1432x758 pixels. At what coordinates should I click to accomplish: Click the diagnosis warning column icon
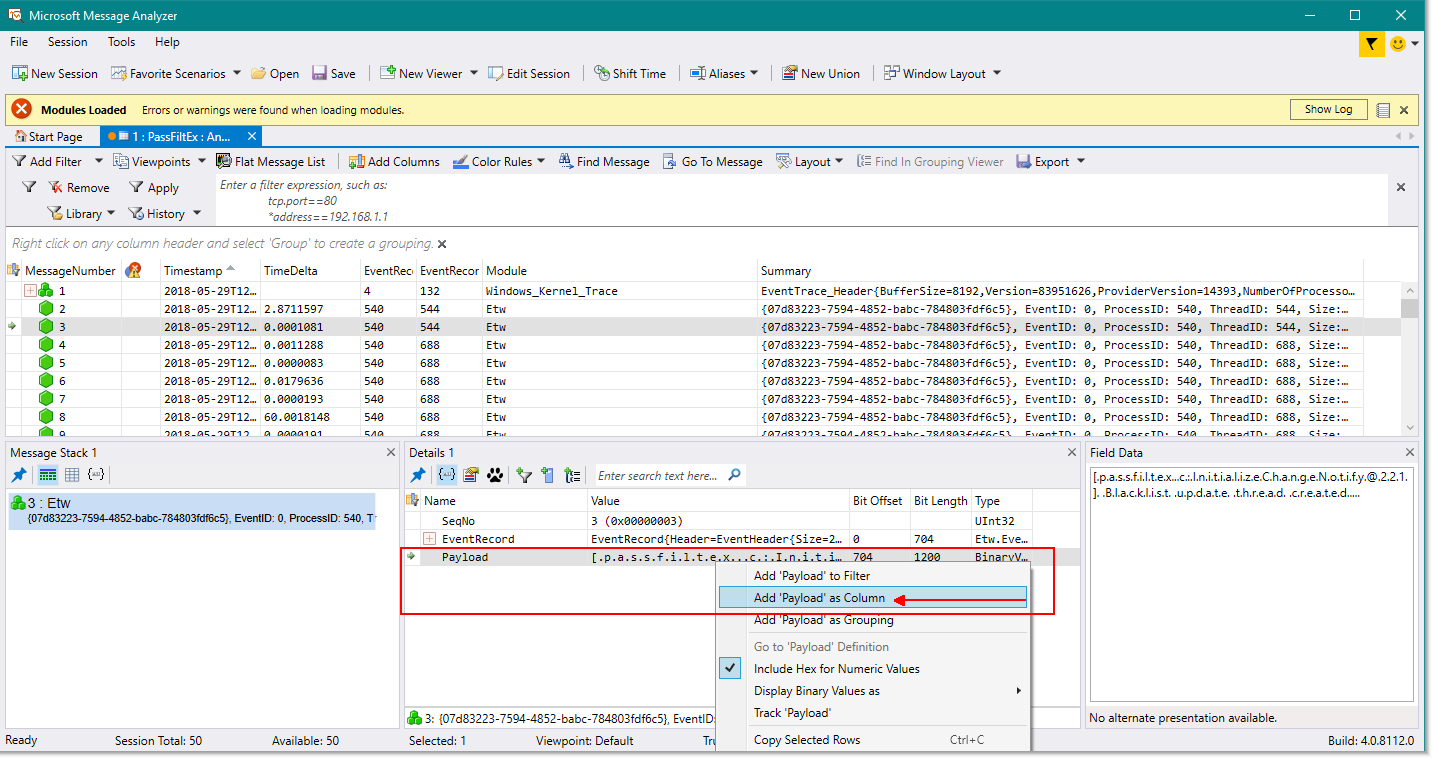[x=132, y=270]
